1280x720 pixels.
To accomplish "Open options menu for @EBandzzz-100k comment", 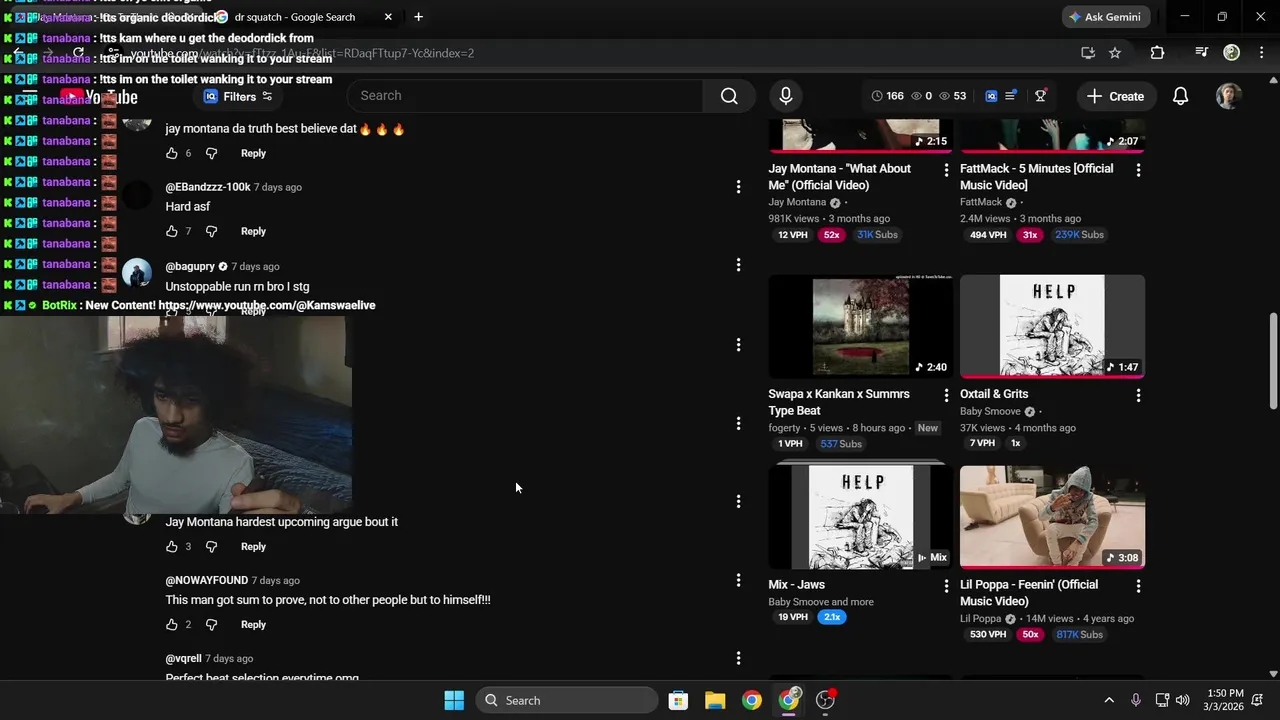I will 738,187.
